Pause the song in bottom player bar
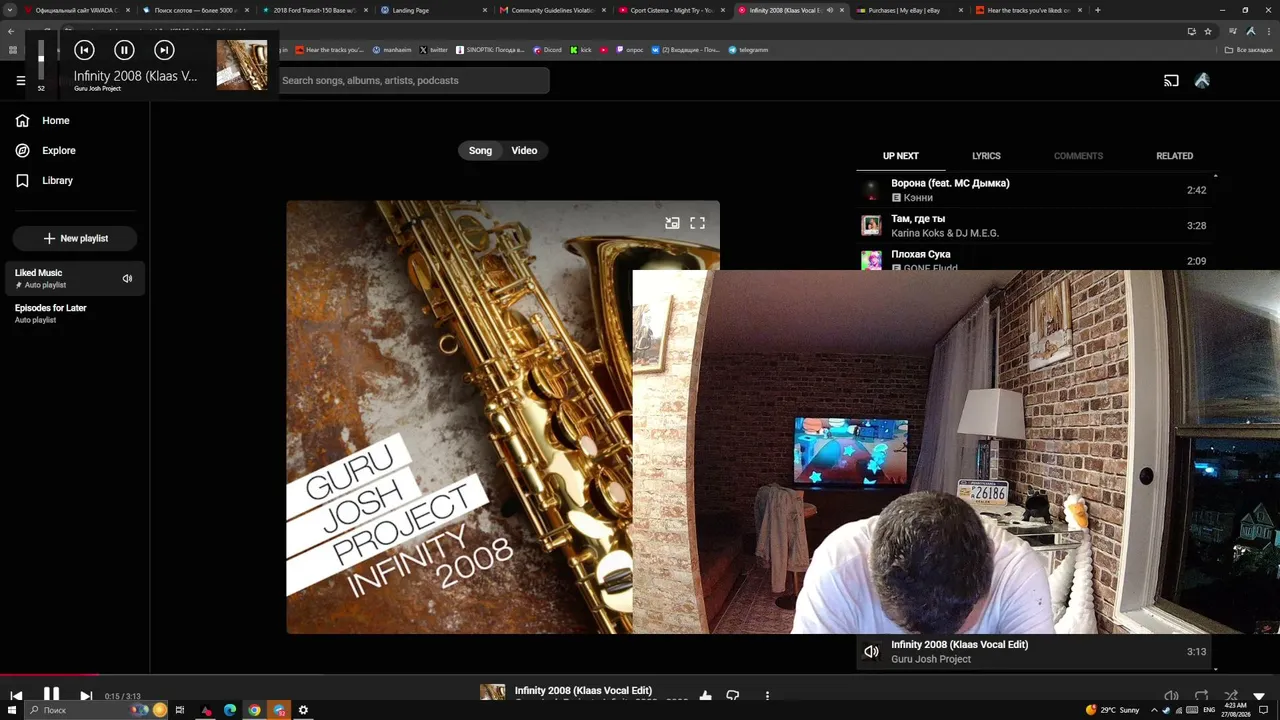 [51, 695]
